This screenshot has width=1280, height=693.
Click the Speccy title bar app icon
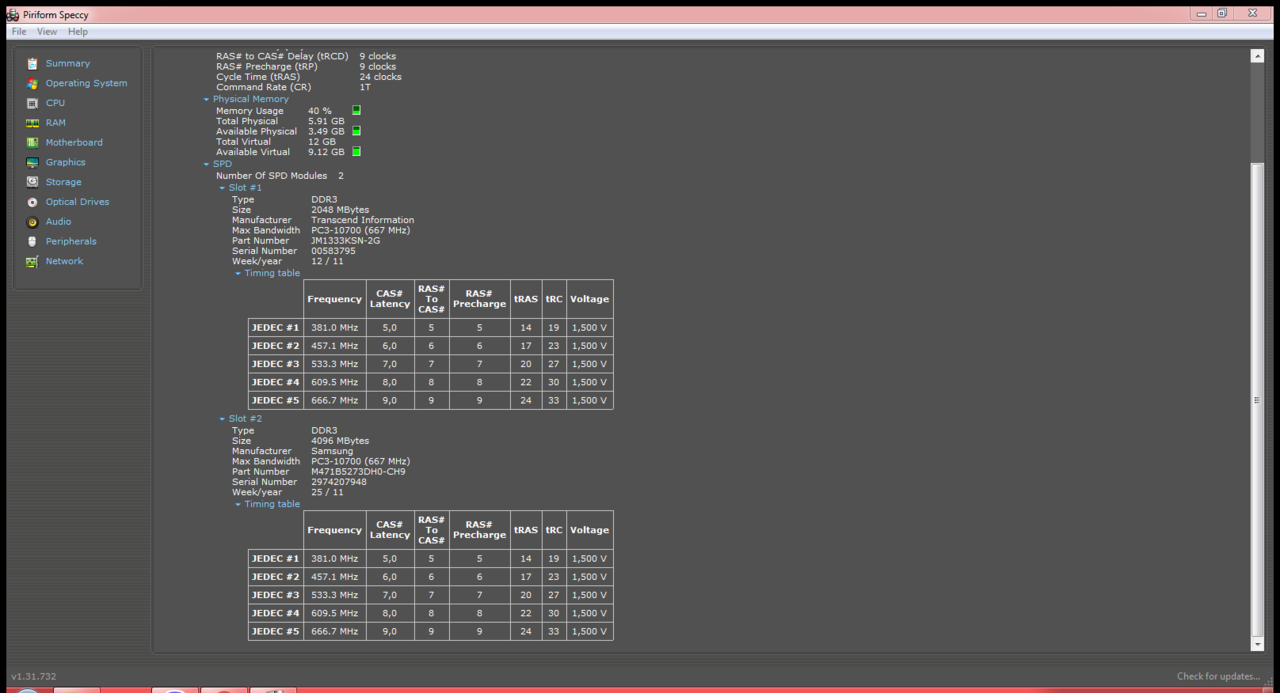[x=12, y=14]
